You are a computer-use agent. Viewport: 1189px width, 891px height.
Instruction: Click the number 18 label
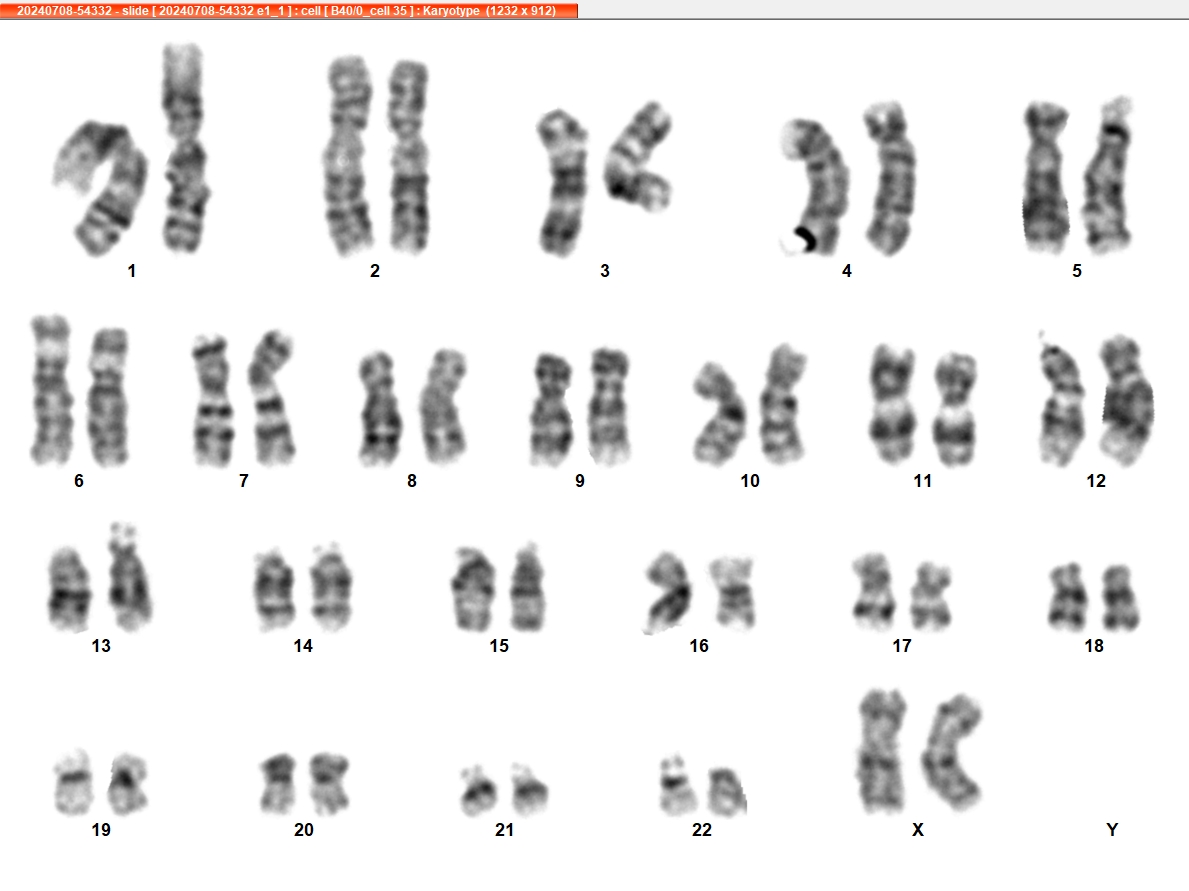[1093, 645]
